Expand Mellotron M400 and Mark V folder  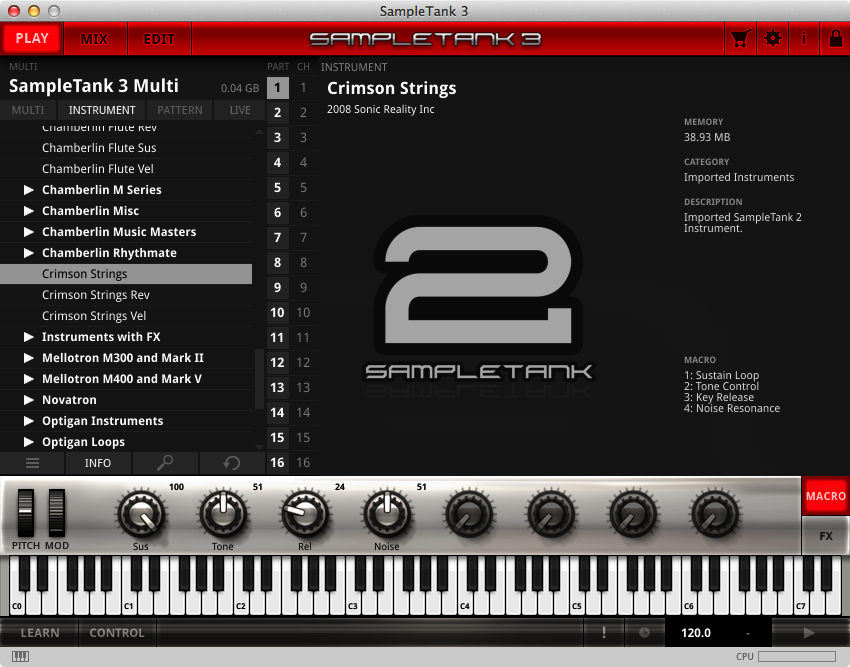point(29,379)
